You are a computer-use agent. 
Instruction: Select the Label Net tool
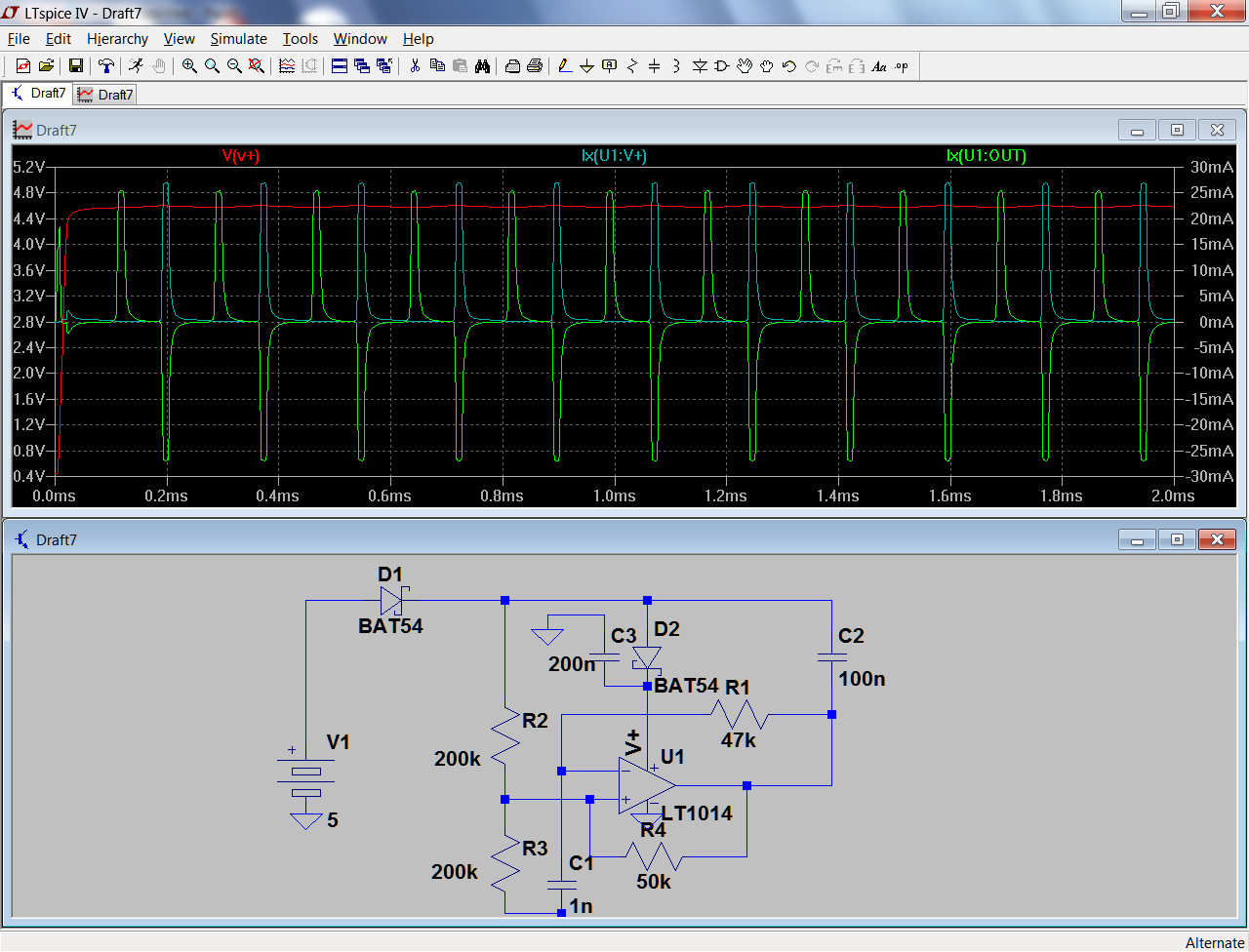(x=610, y=65)
